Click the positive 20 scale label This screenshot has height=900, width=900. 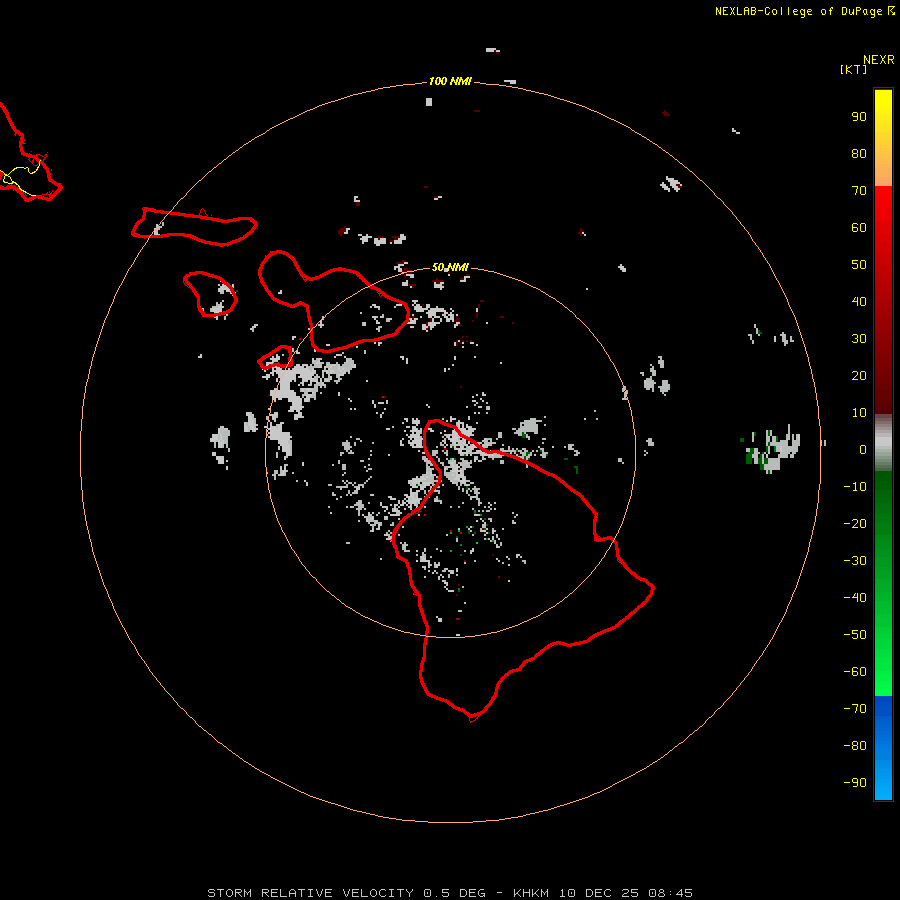[x=859, y=375]
